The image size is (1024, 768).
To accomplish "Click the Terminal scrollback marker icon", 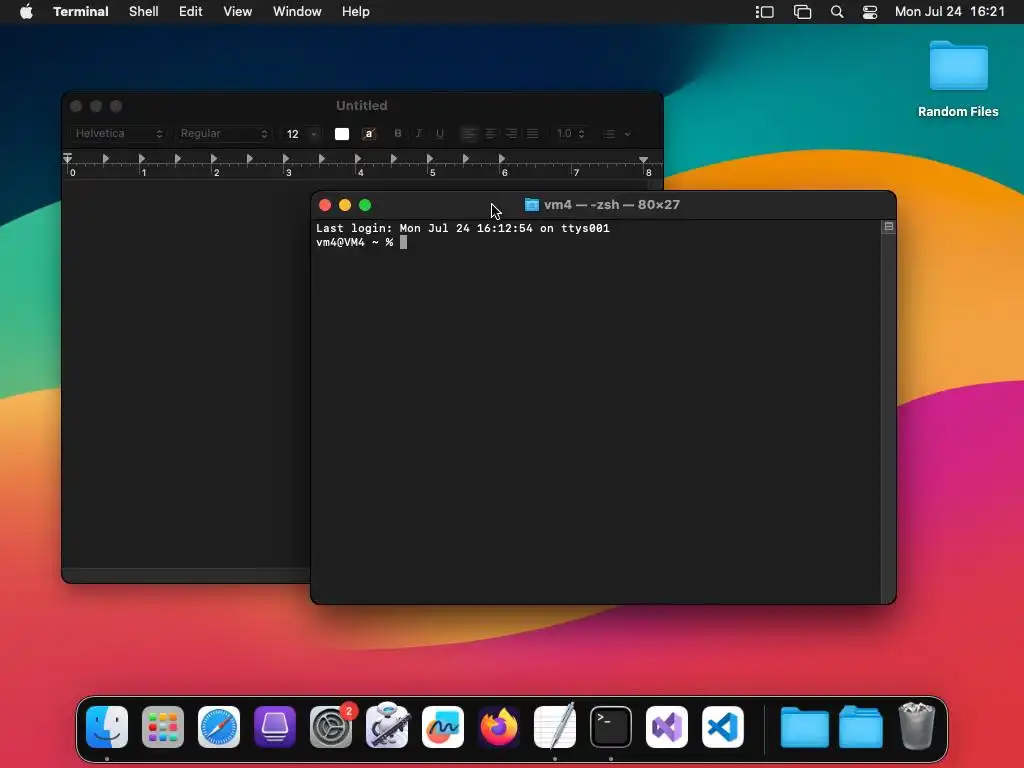I will click(889, 227).
